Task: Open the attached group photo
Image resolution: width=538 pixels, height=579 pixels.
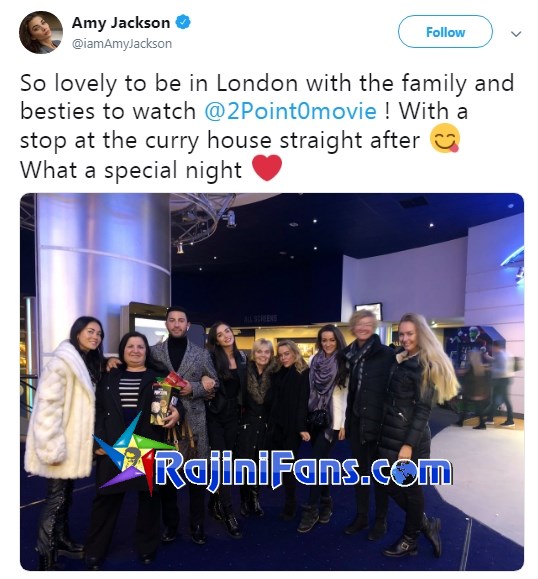Action: pyautogui.click(x=272, y=381)
